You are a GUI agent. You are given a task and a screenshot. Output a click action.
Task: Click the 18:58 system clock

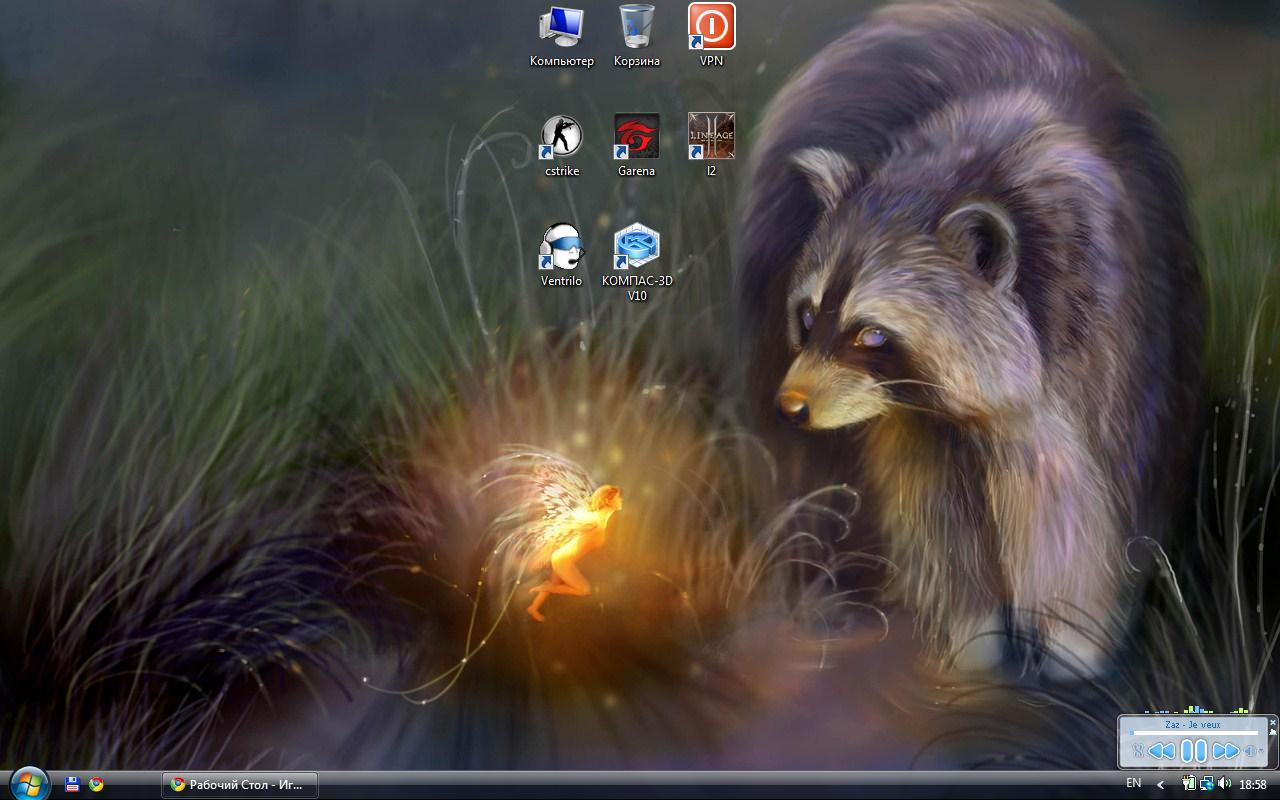pos(1253,785)
